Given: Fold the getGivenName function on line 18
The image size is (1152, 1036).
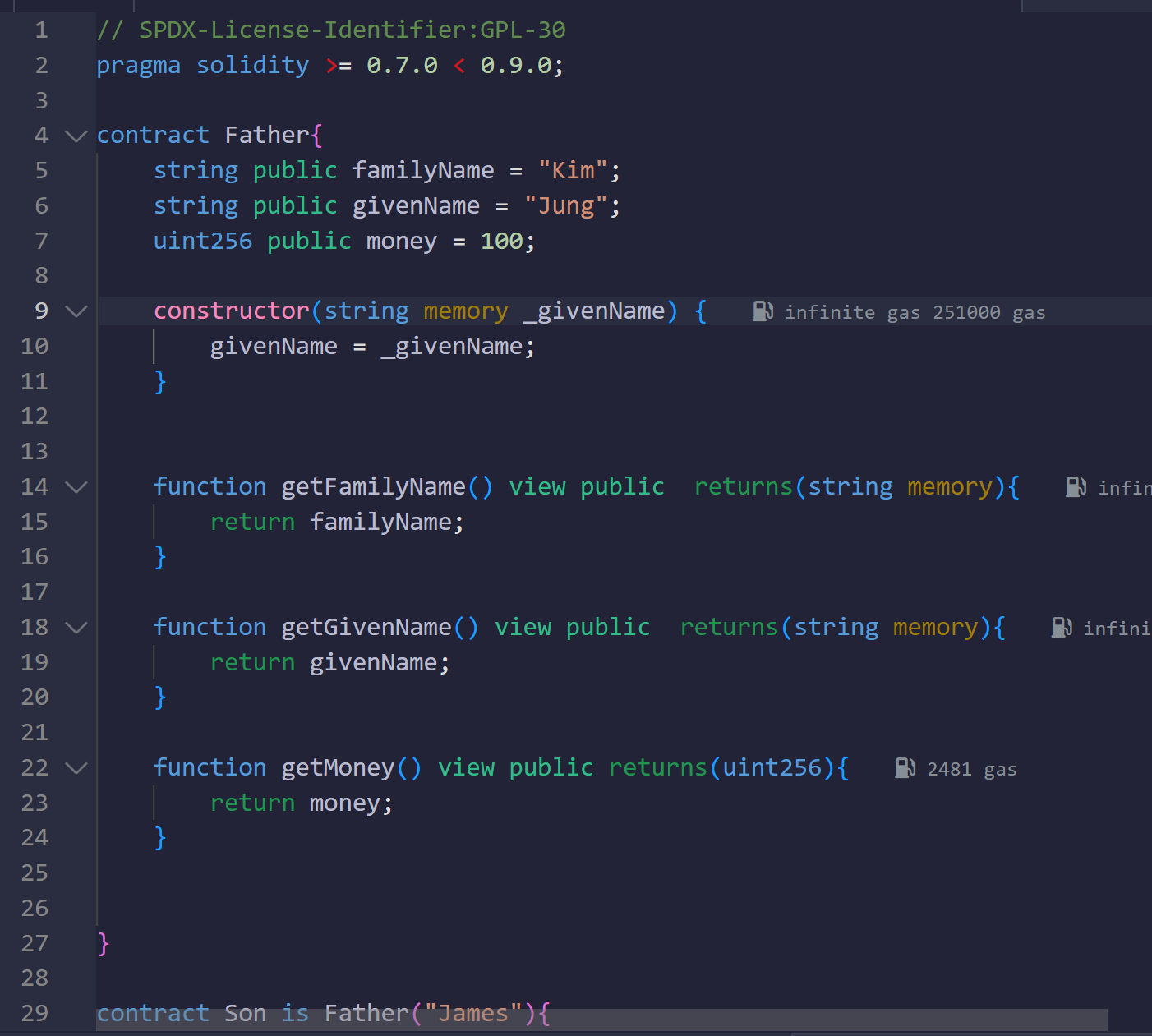Looking at the screenshot, I should (76, 628).
